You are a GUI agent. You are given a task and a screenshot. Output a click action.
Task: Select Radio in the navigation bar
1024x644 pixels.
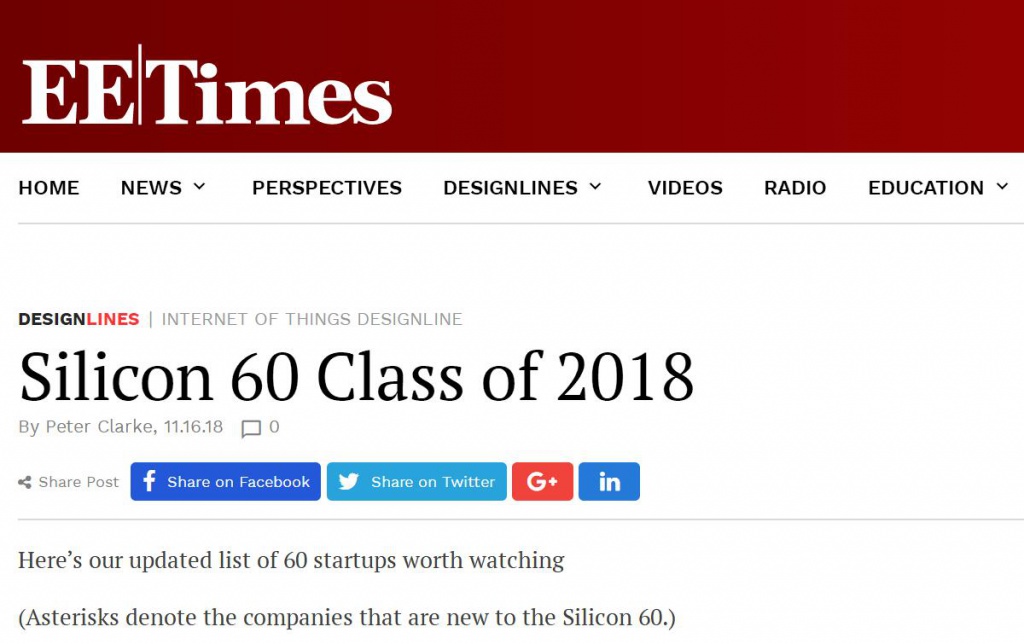coord(795,188)
